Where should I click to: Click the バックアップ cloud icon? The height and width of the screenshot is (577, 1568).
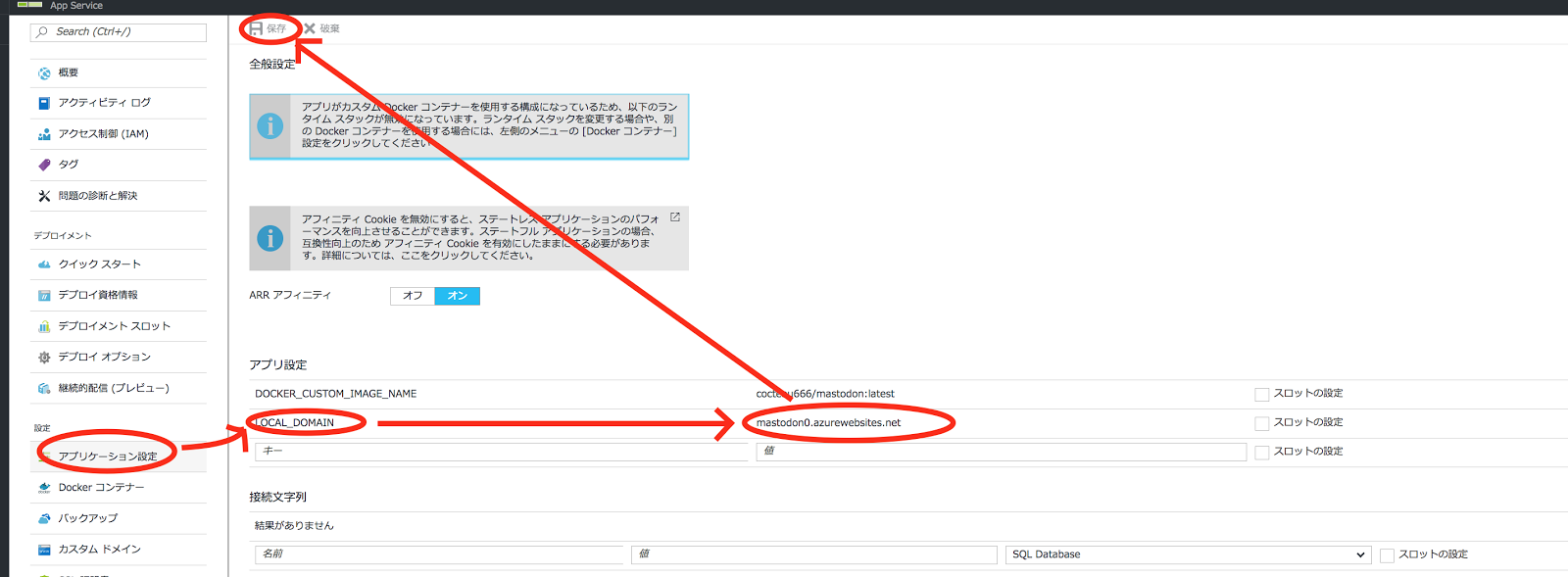[44, 518]
